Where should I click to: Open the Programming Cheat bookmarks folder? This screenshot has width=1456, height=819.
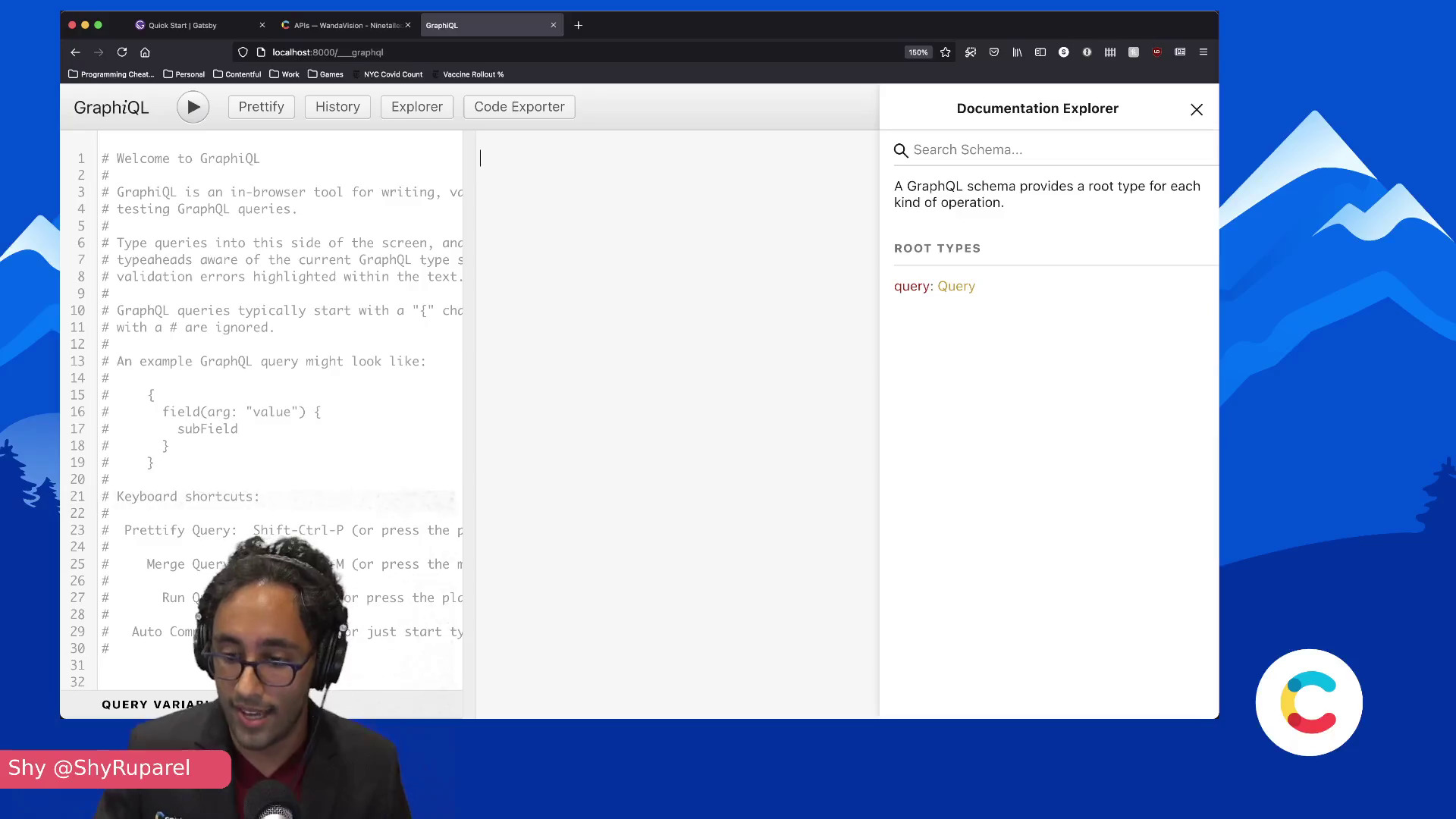click(x=111, y=74)
